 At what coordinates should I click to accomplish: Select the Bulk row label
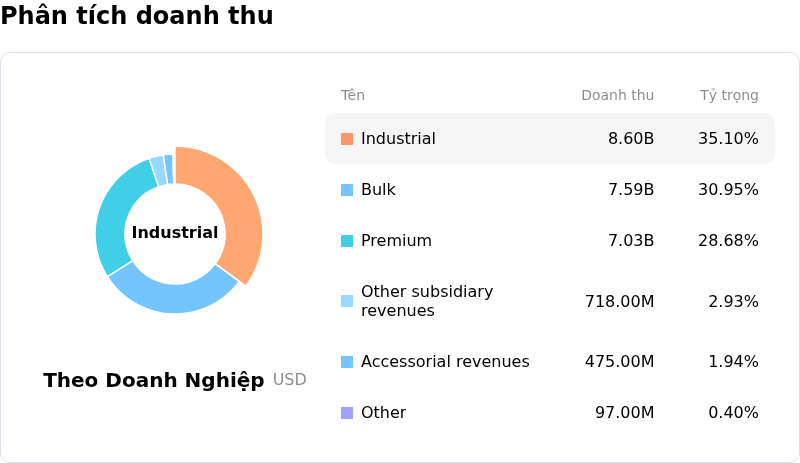pos(378,189)
